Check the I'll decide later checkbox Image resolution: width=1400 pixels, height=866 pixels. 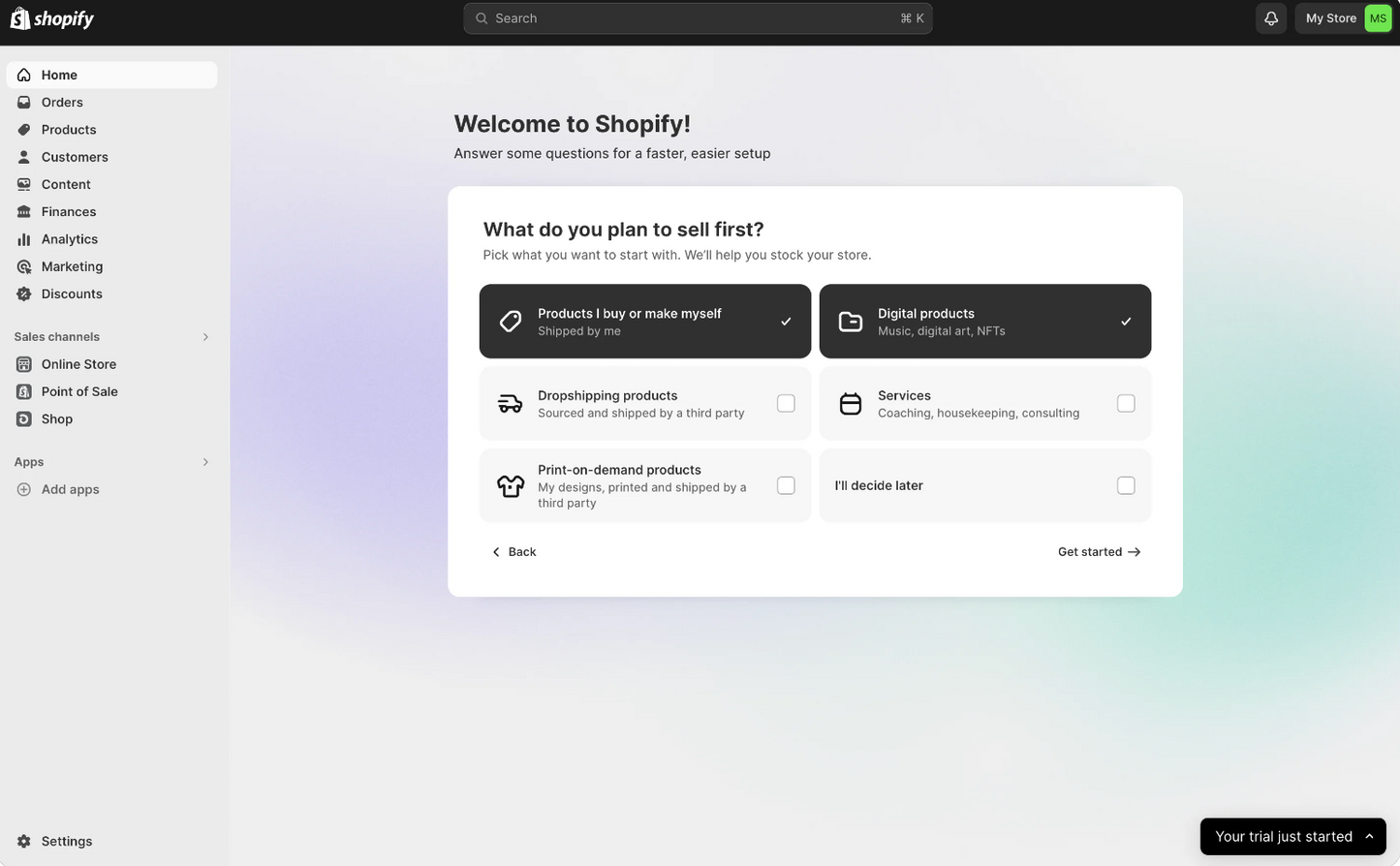point(1126,485)
